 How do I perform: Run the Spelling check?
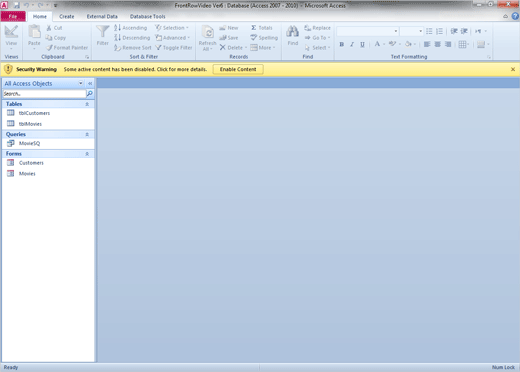[x=264, y=38]
